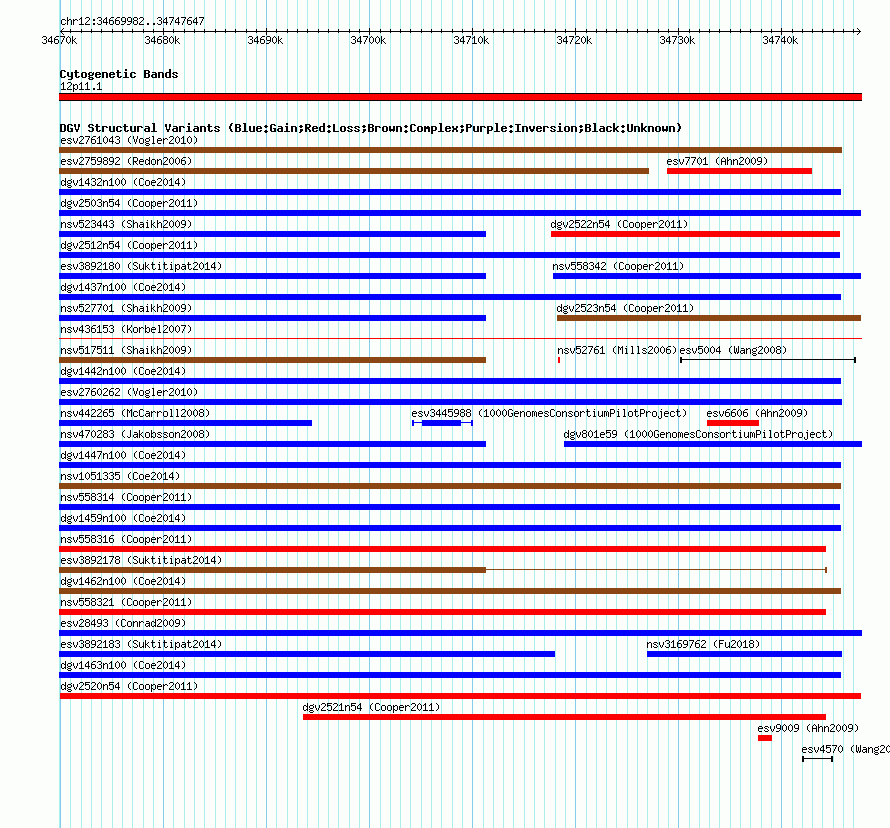Open the esv7701 (Ahn2009) loss variant
This screenshot has height=828, width=890.
click(x=739, y=171)
